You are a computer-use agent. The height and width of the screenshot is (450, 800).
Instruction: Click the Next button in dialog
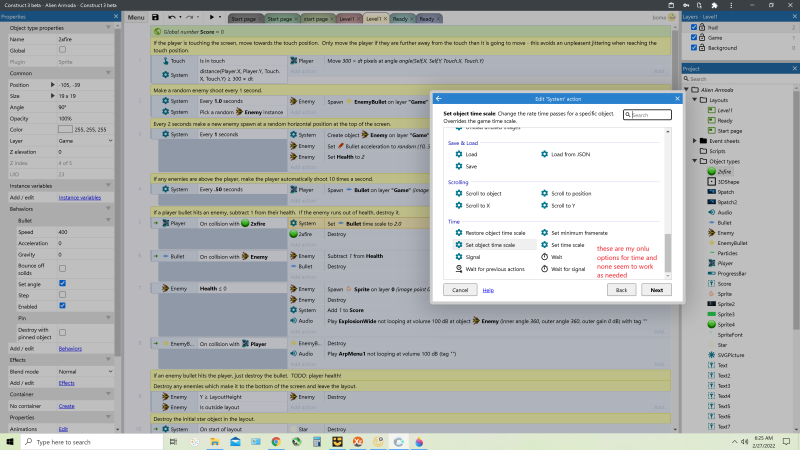[656, 290]
